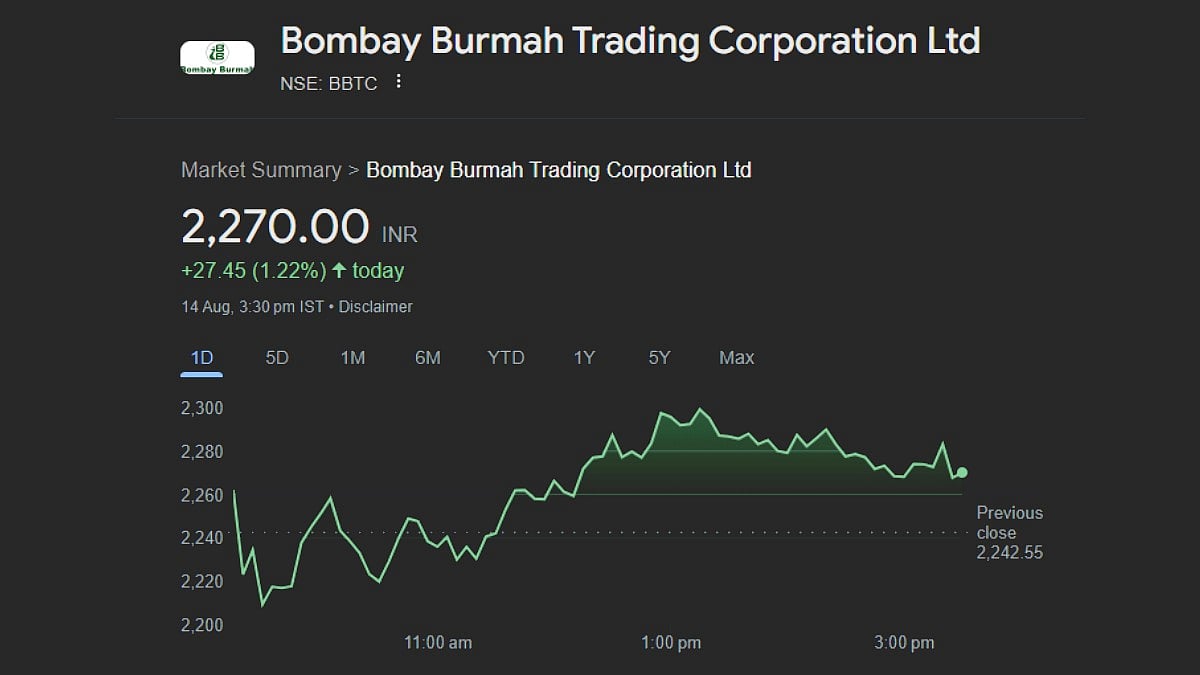
Task: Click the green up arrow indicator
Action: pyautogui.click(x=339, y=270)
